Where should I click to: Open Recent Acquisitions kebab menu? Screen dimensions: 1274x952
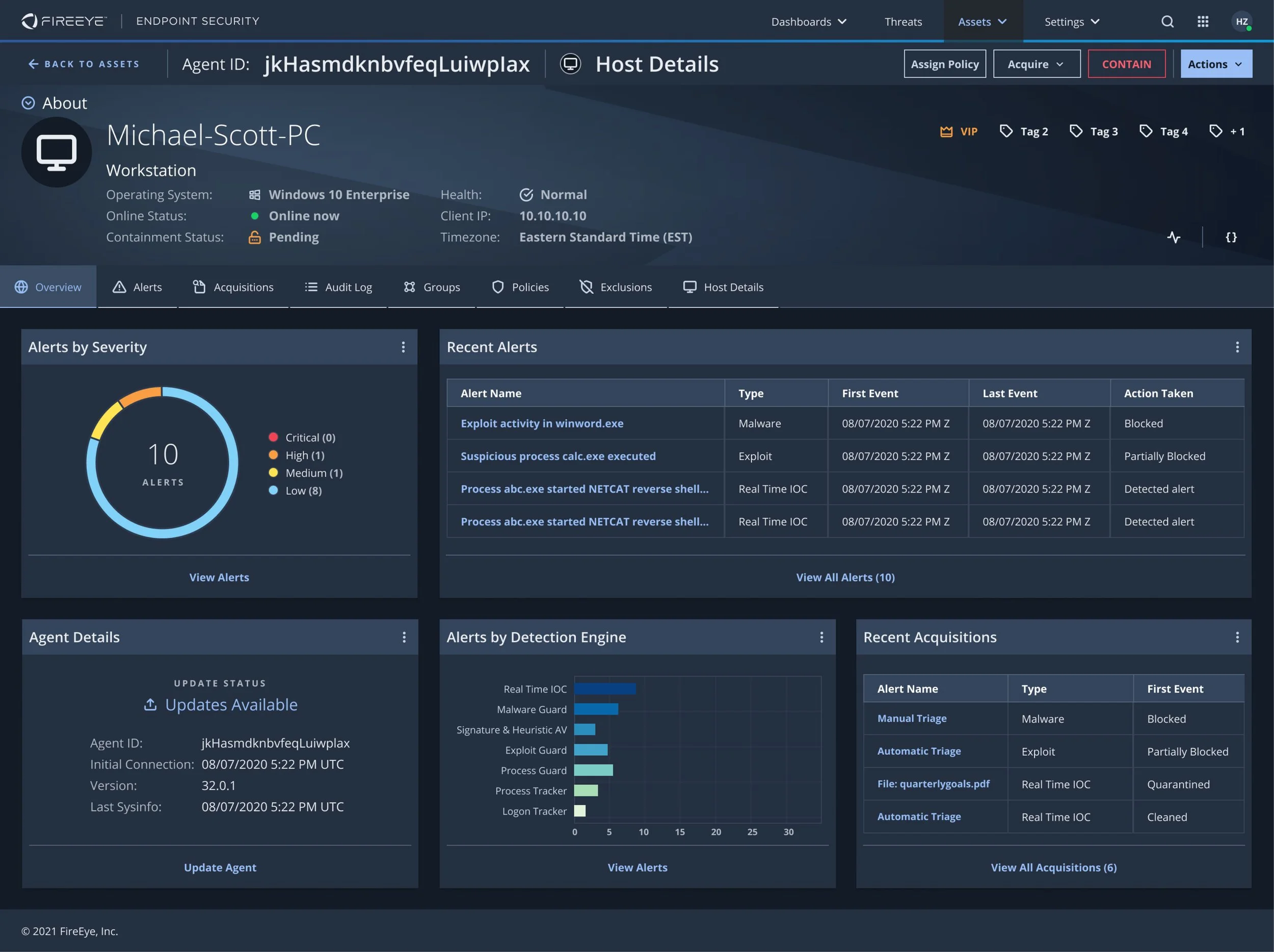click(1237, 637)
